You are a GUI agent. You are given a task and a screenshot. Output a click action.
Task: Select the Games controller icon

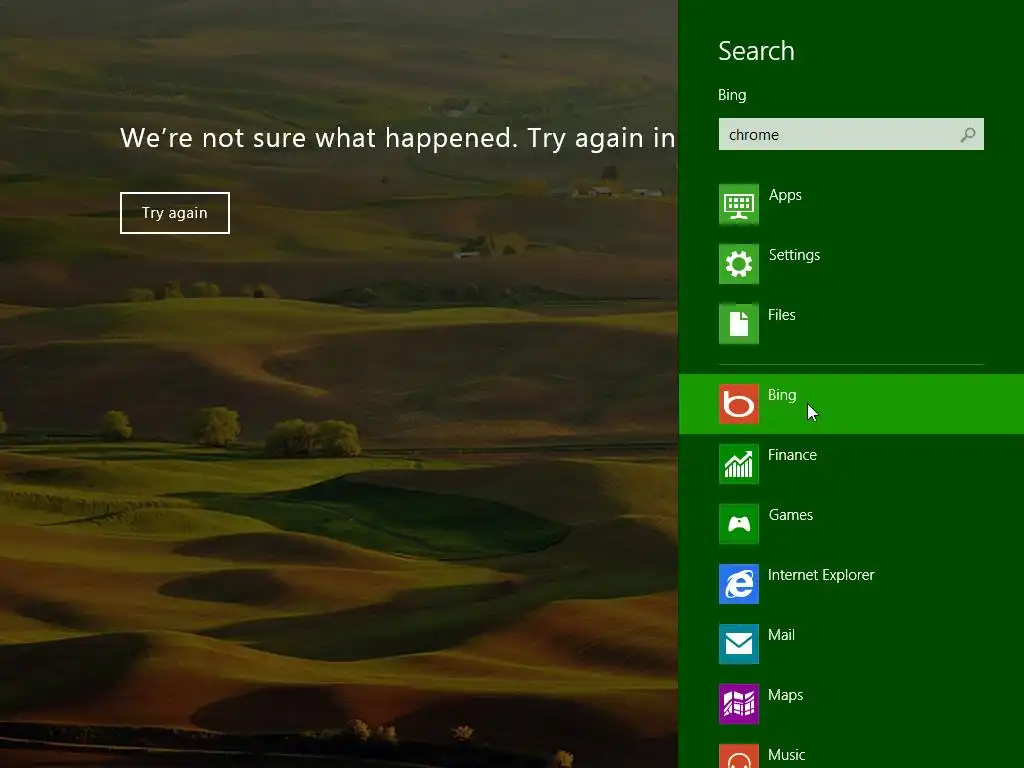coord(739,524)
